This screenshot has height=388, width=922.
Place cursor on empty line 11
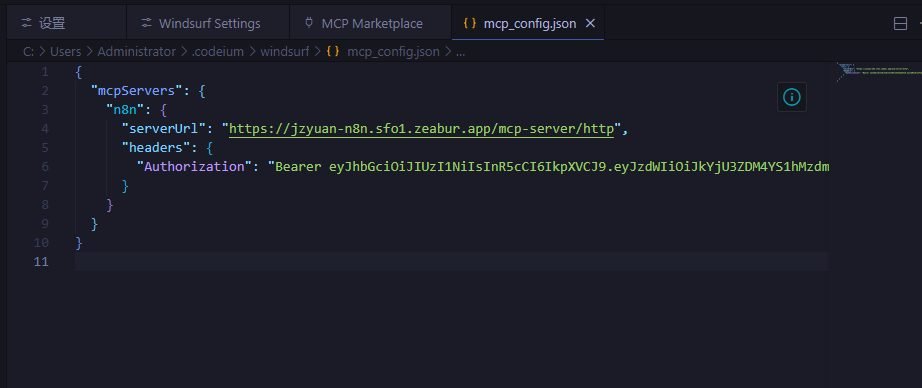tap(452, 261)
